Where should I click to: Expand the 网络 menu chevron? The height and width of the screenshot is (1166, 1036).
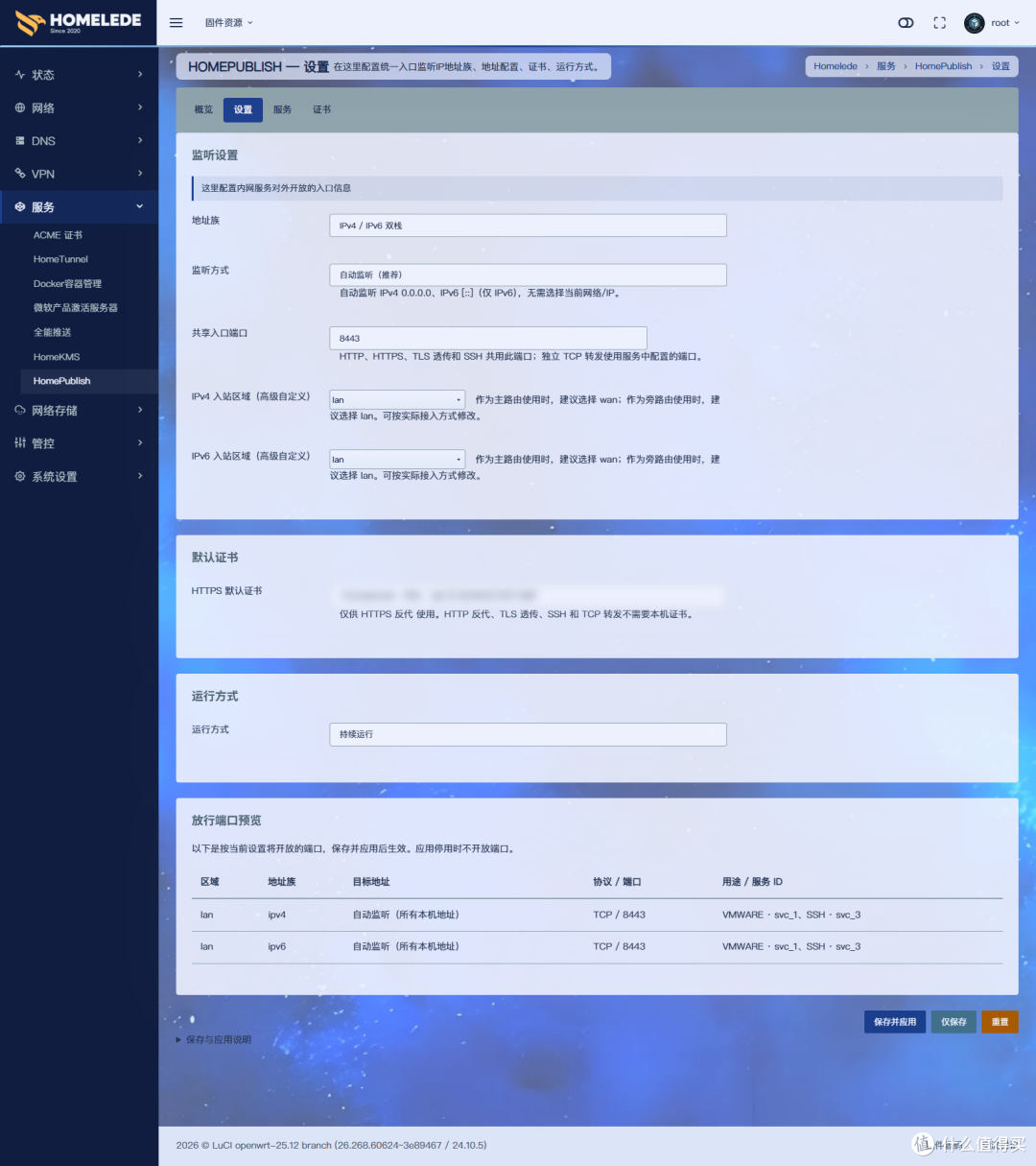(140, 107)
